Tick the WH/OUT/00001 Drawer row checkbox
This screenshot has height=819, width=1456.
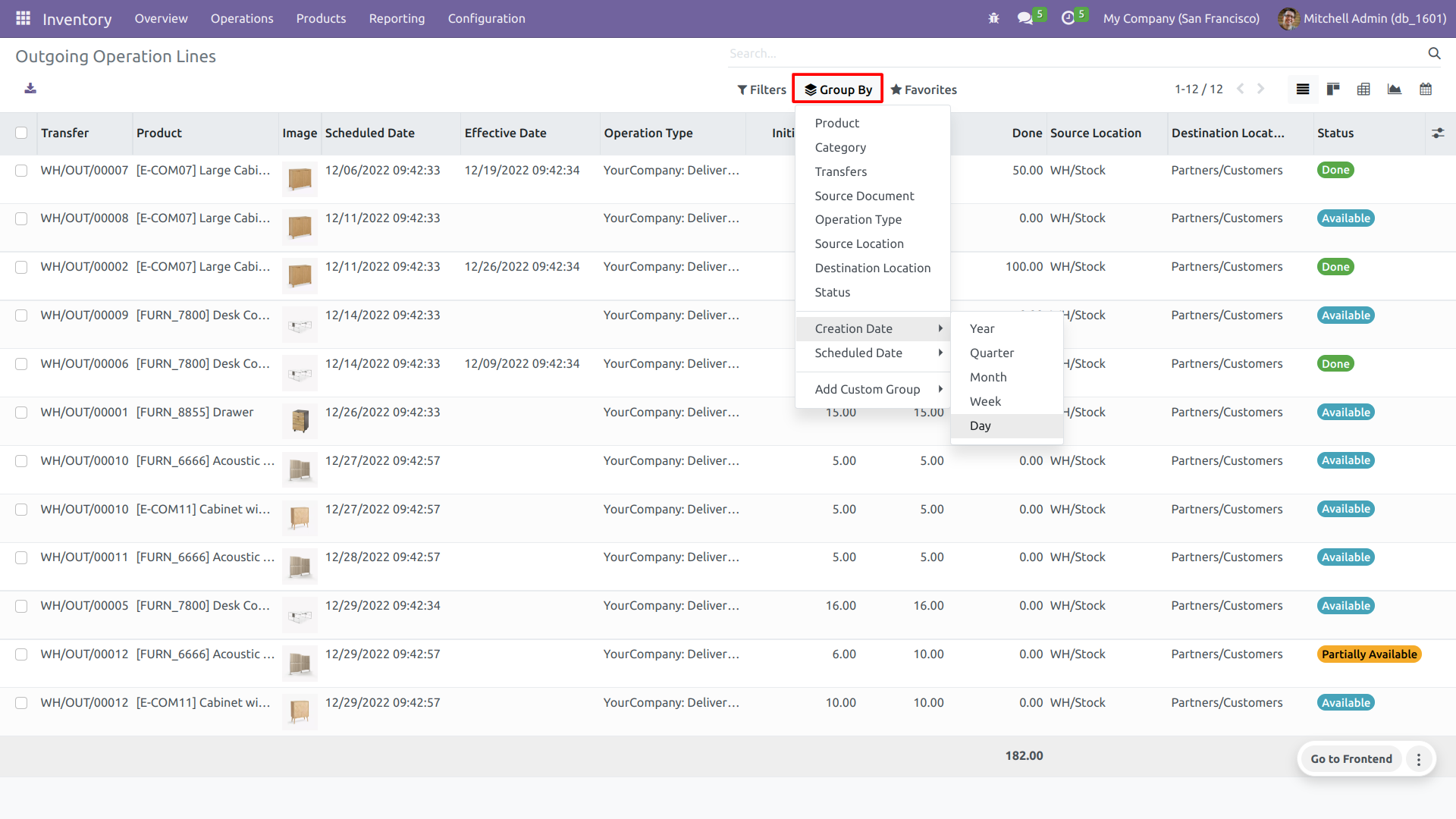pos(21,413)
